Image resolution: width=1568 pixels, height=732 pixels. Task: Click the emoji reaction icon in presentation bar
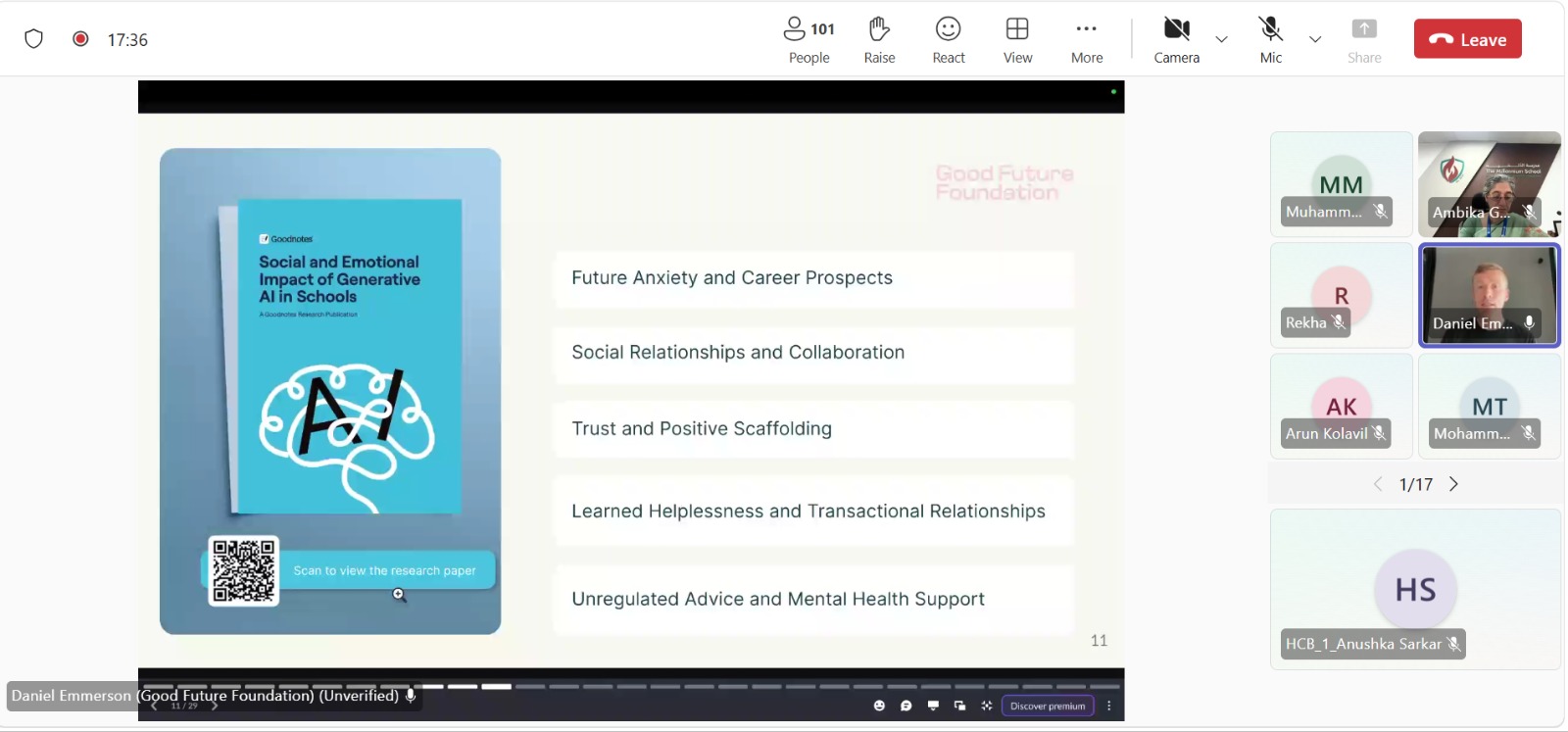[x=879, y=706]
